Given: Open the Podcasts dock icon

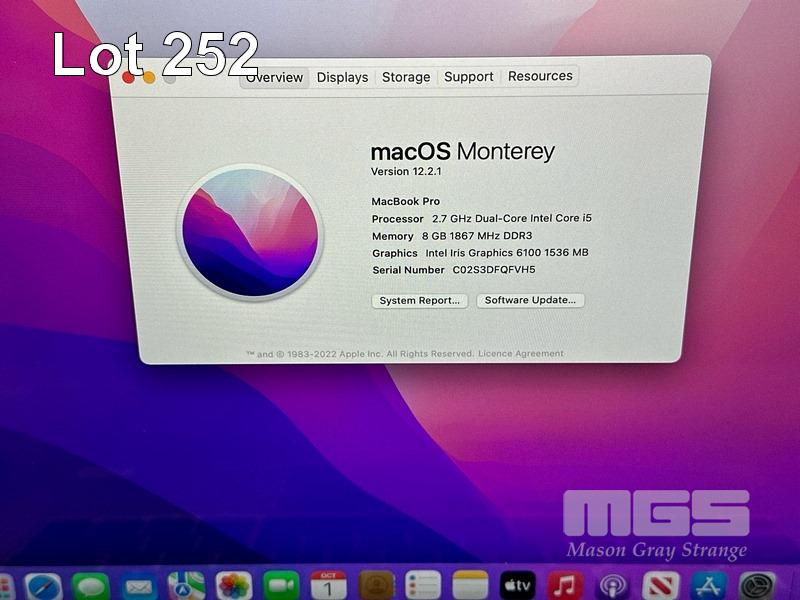Looking at the screenshot, I should pyautogui.click(x=613, y=586).
